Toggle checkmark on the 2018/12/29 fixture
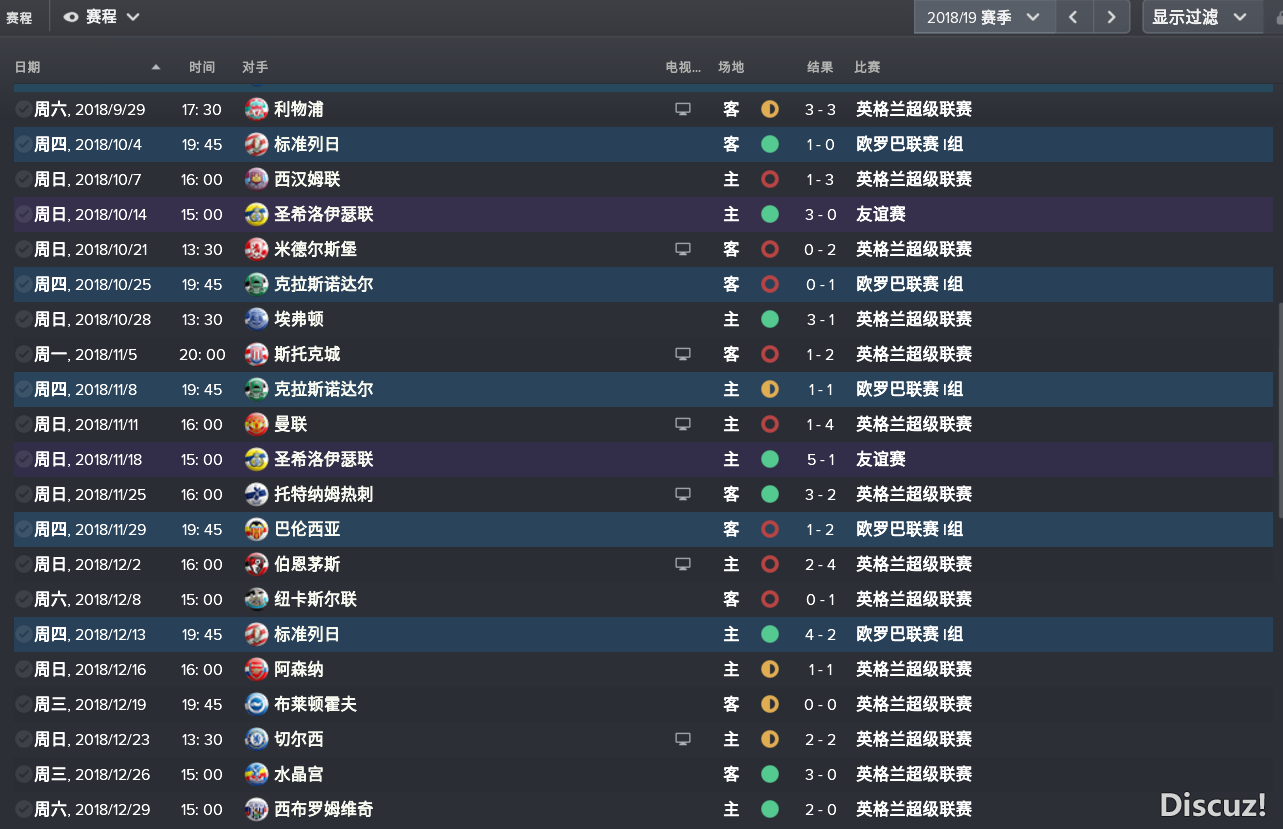This screenshot has height=829, width=1283. click(x=24, y=809)
